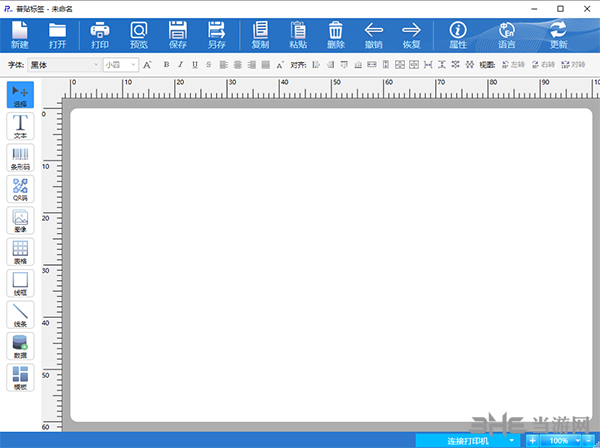This screenshot has width=600, height=448.
Task: Select the 条形码 barcode tool
Action: point(20,158)
